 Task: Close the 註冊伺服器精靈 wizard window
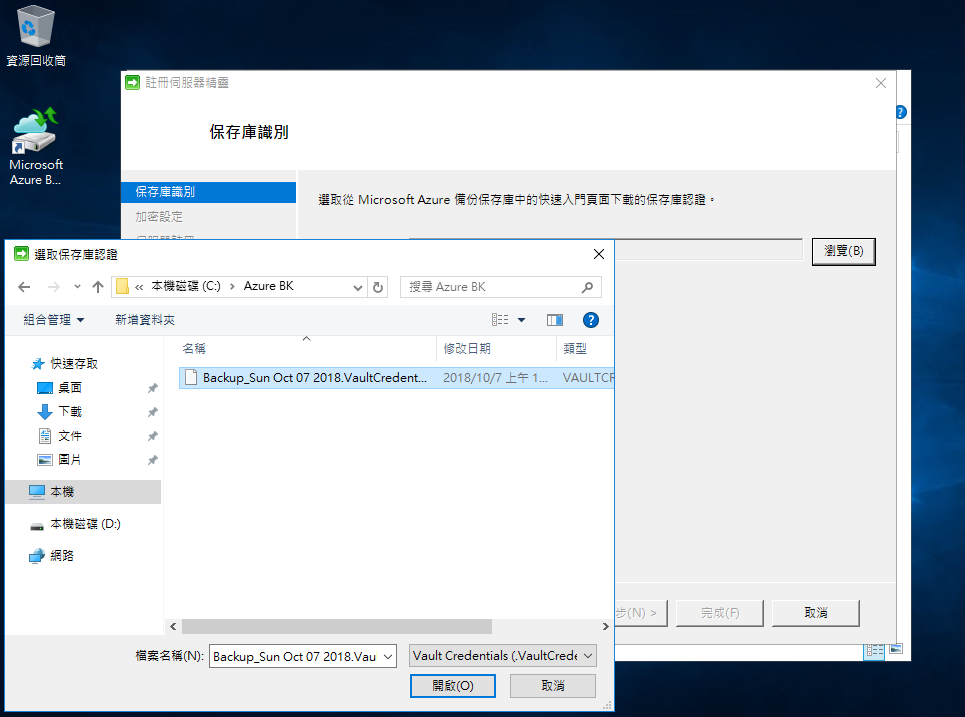coord(881,83)
